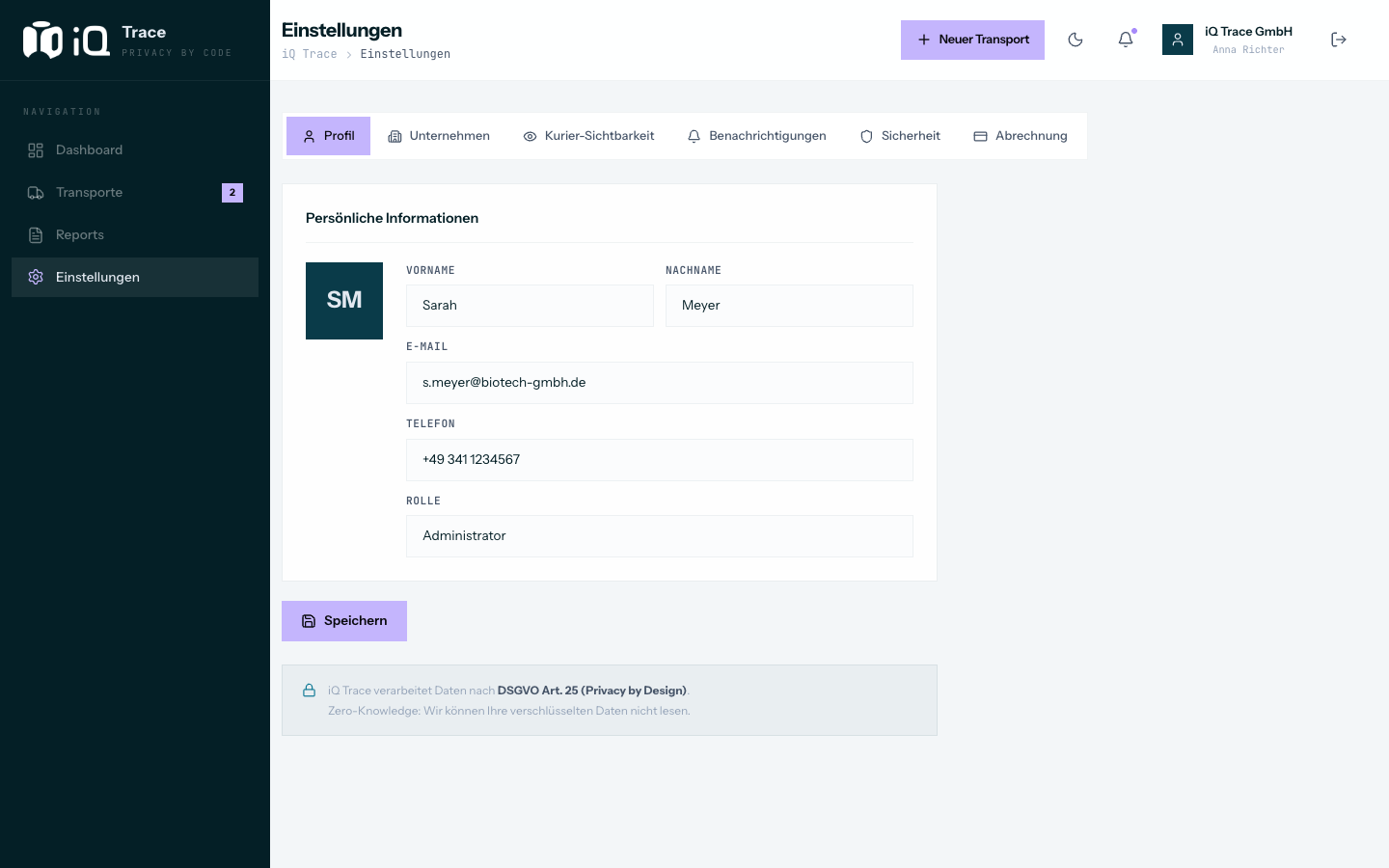Switch to the Sicherheit tab

coord(900,136)
